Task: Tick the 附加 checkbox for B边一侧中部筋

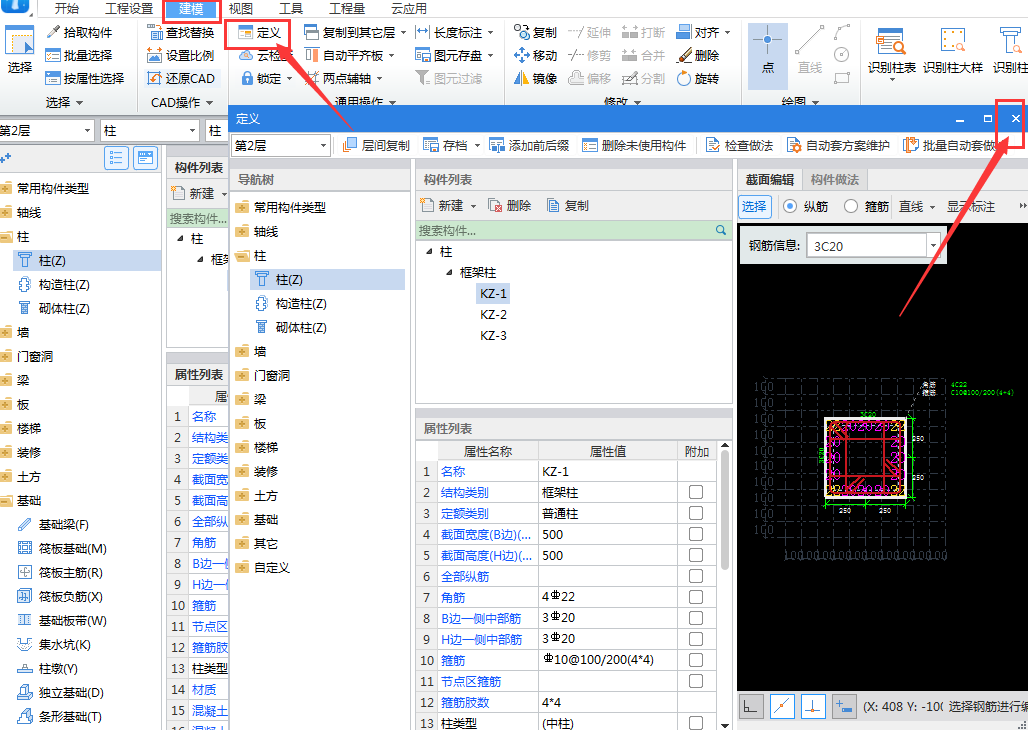Action: point(696,618)
